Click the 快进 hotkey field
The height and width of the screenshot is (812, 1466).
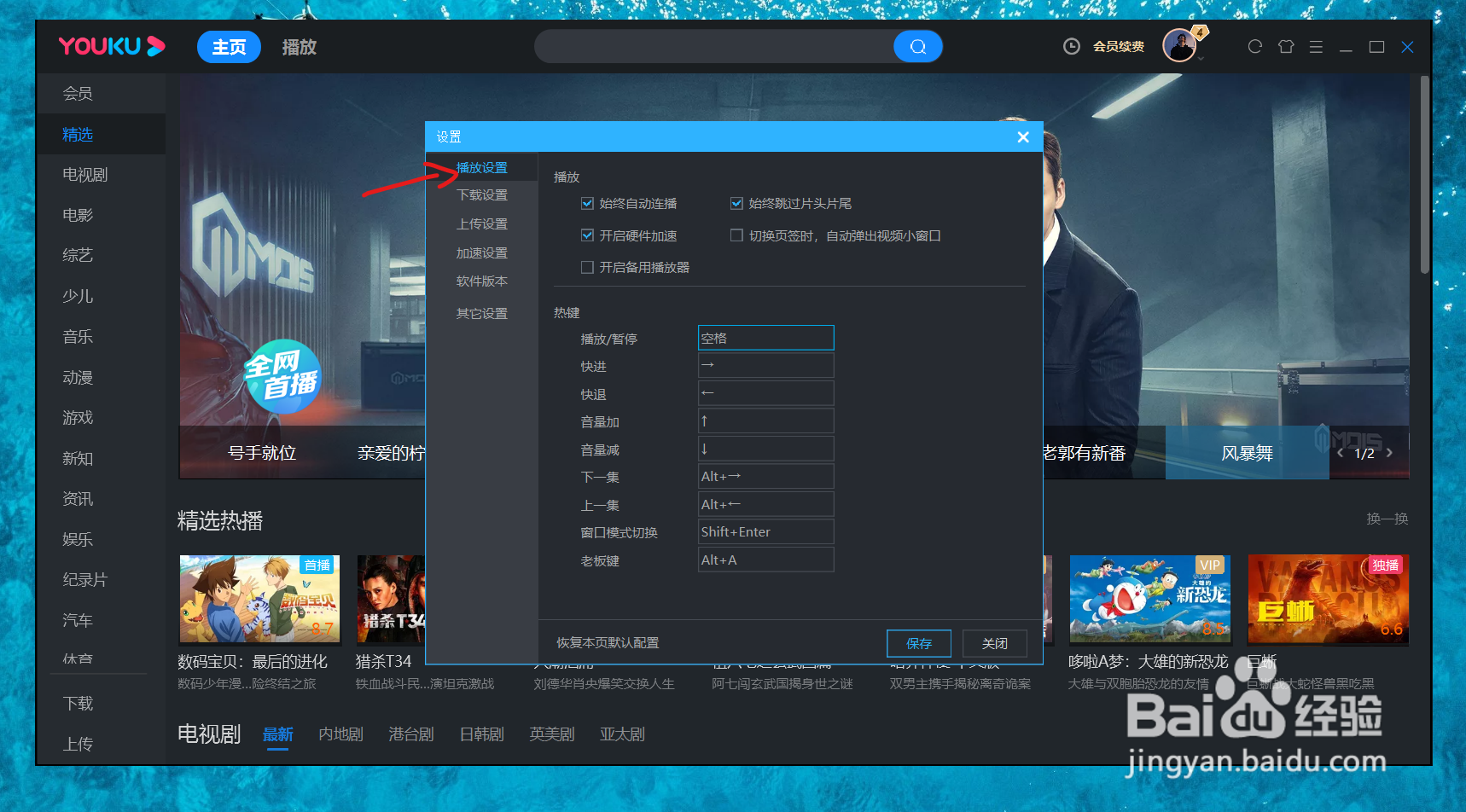[x=766, y=365]
